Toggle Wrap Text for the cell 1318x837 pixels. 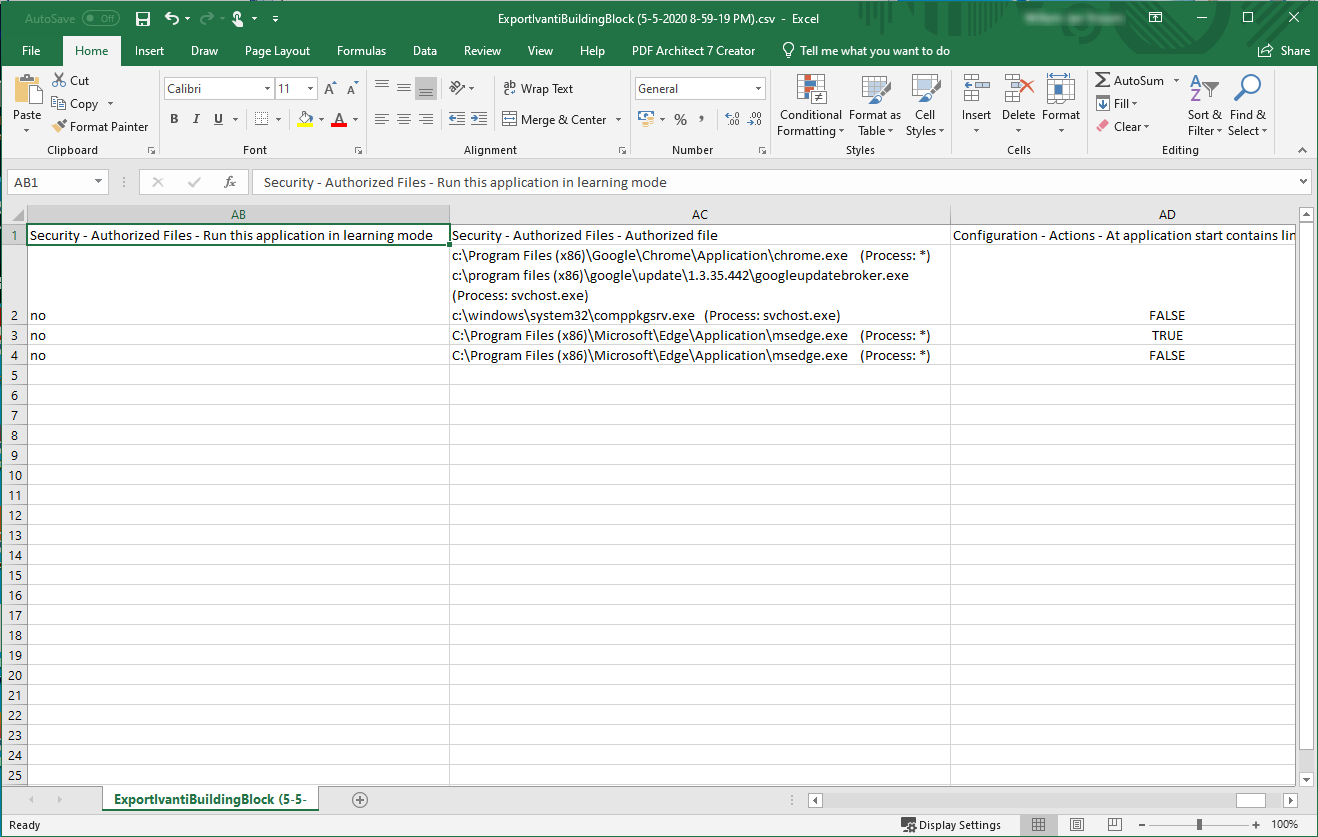coord(538,89)
